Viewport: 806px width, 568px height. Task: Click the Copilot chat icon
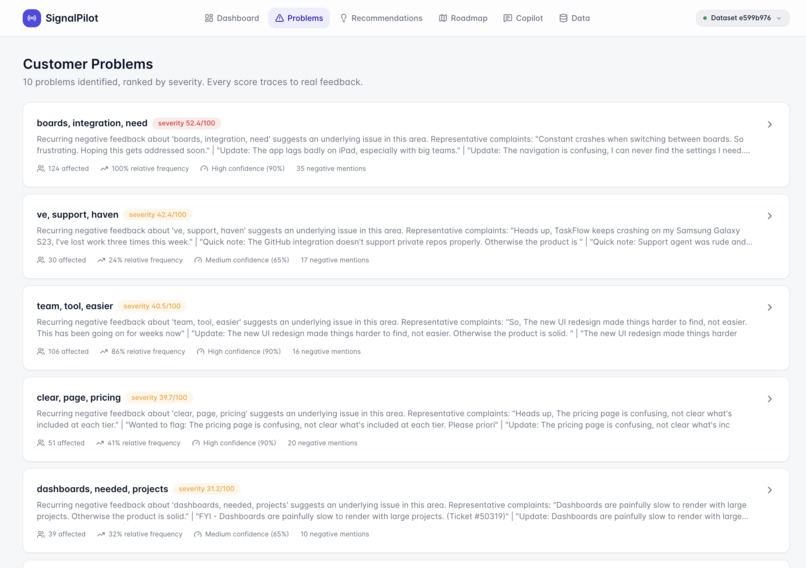[x=507, y=18]
